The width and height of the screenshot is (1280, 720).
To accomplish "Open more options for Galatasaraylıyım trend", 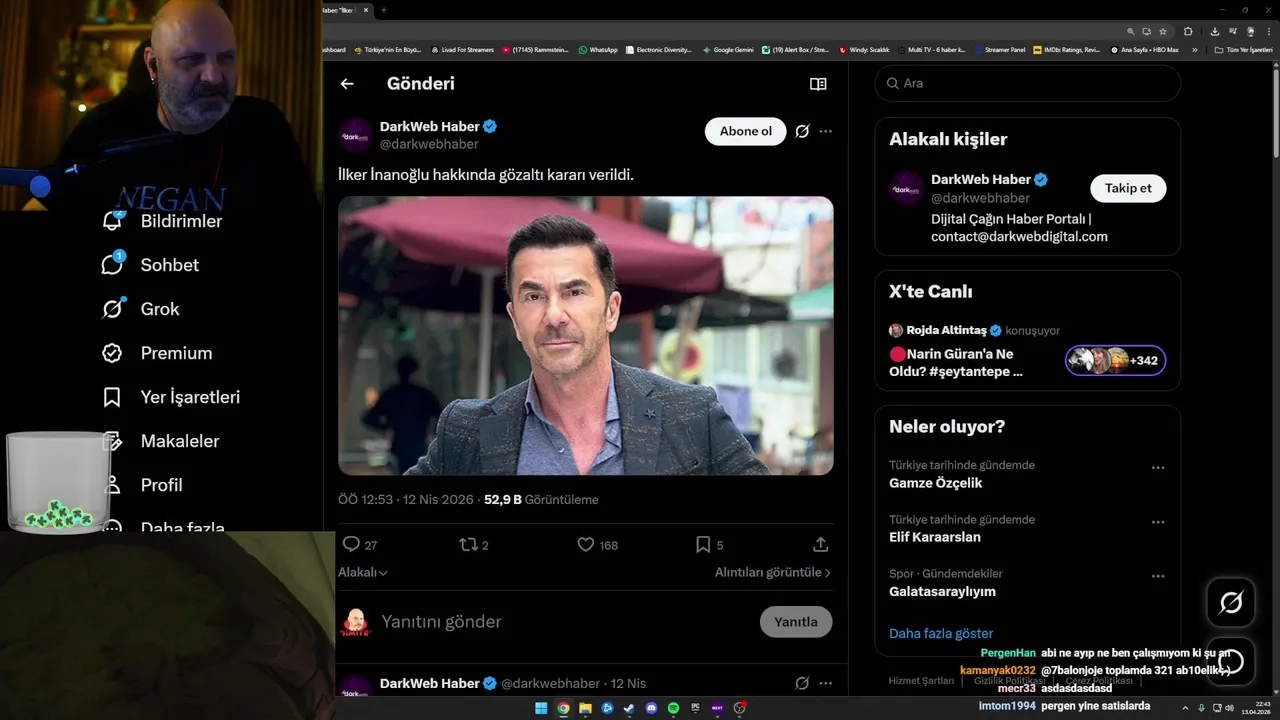I will [x=1158, y=576].
